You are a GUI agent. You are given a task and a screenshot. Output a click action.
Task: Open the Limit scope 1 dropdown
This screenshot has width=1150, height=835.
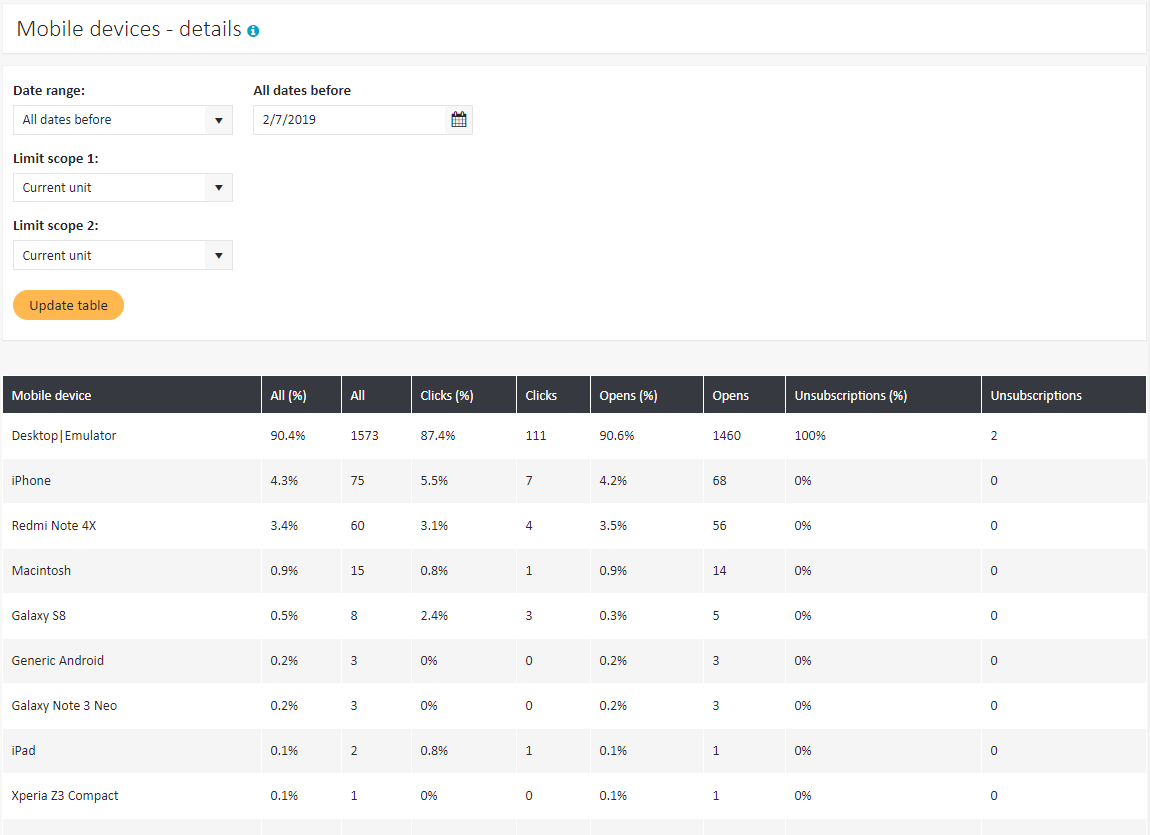[122, 188]
